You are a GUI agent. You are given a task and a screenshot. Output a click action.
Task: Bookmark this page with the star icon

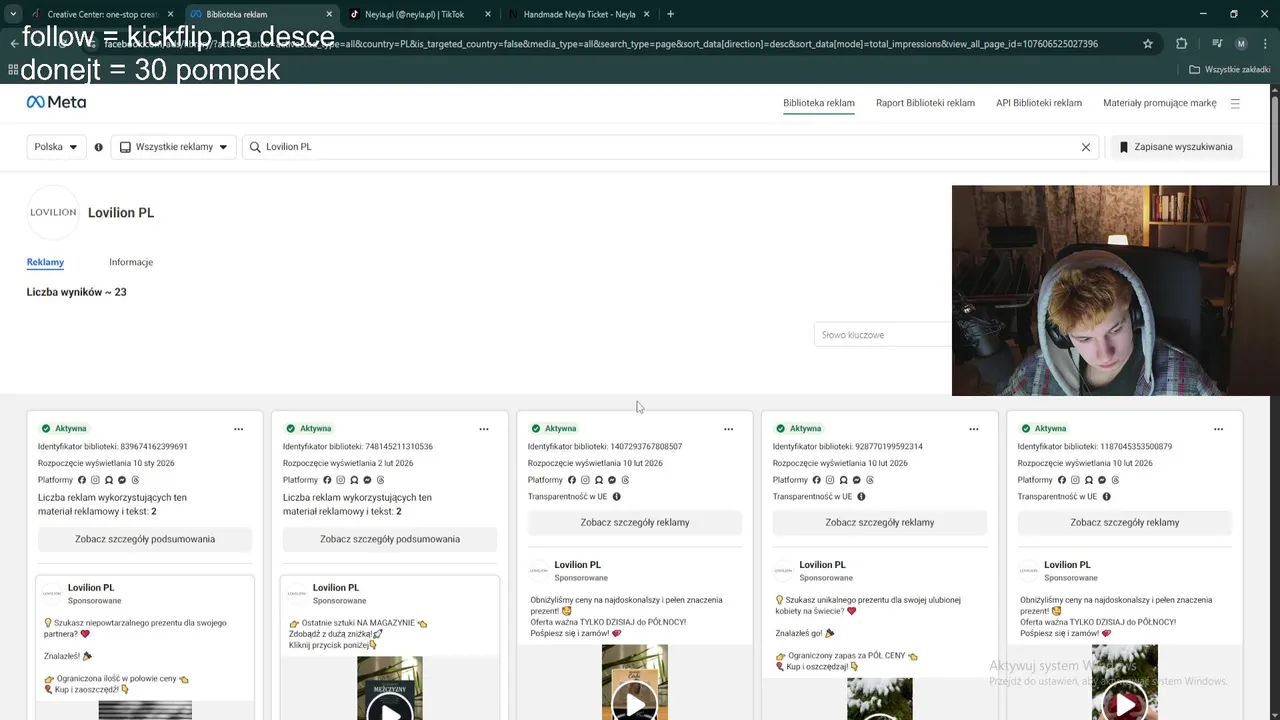point(1148,44)
